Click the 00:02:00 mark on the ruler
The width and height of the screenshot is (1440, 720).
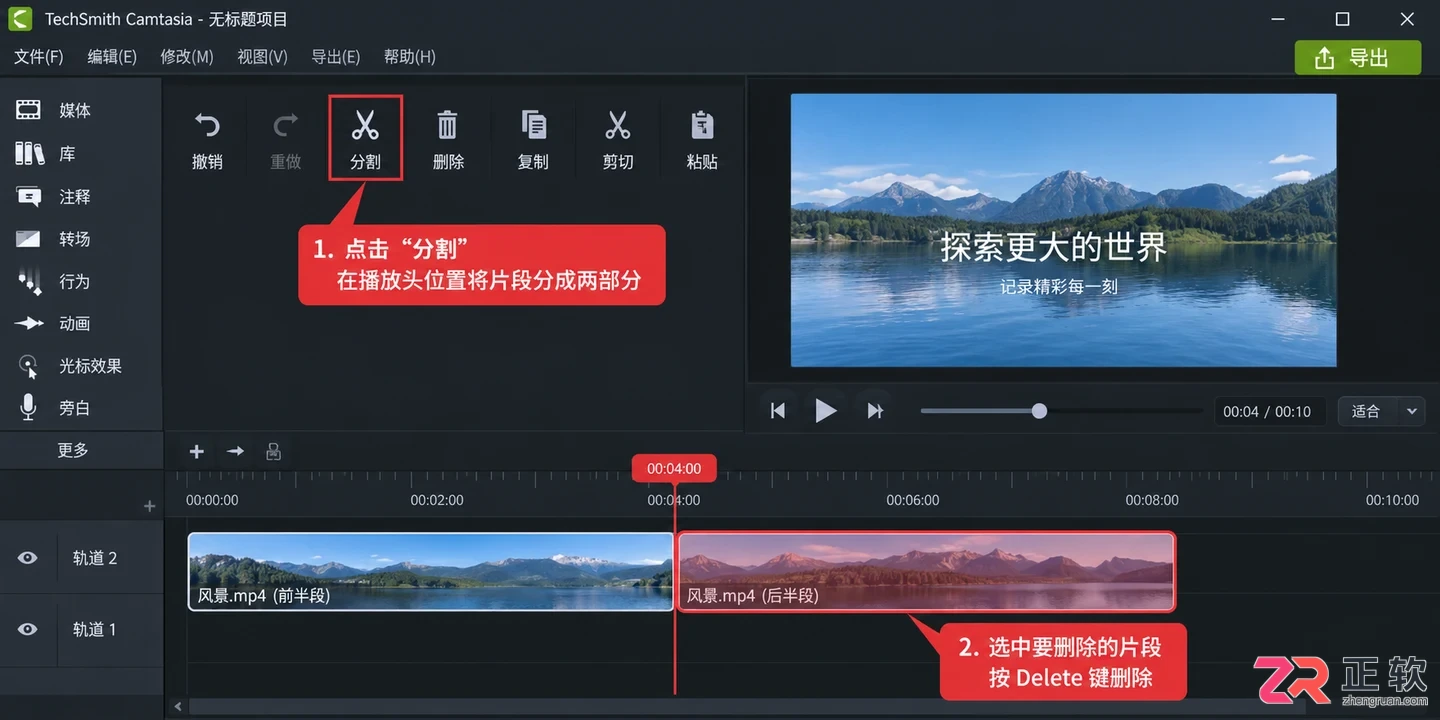click(x=437, y=500)
